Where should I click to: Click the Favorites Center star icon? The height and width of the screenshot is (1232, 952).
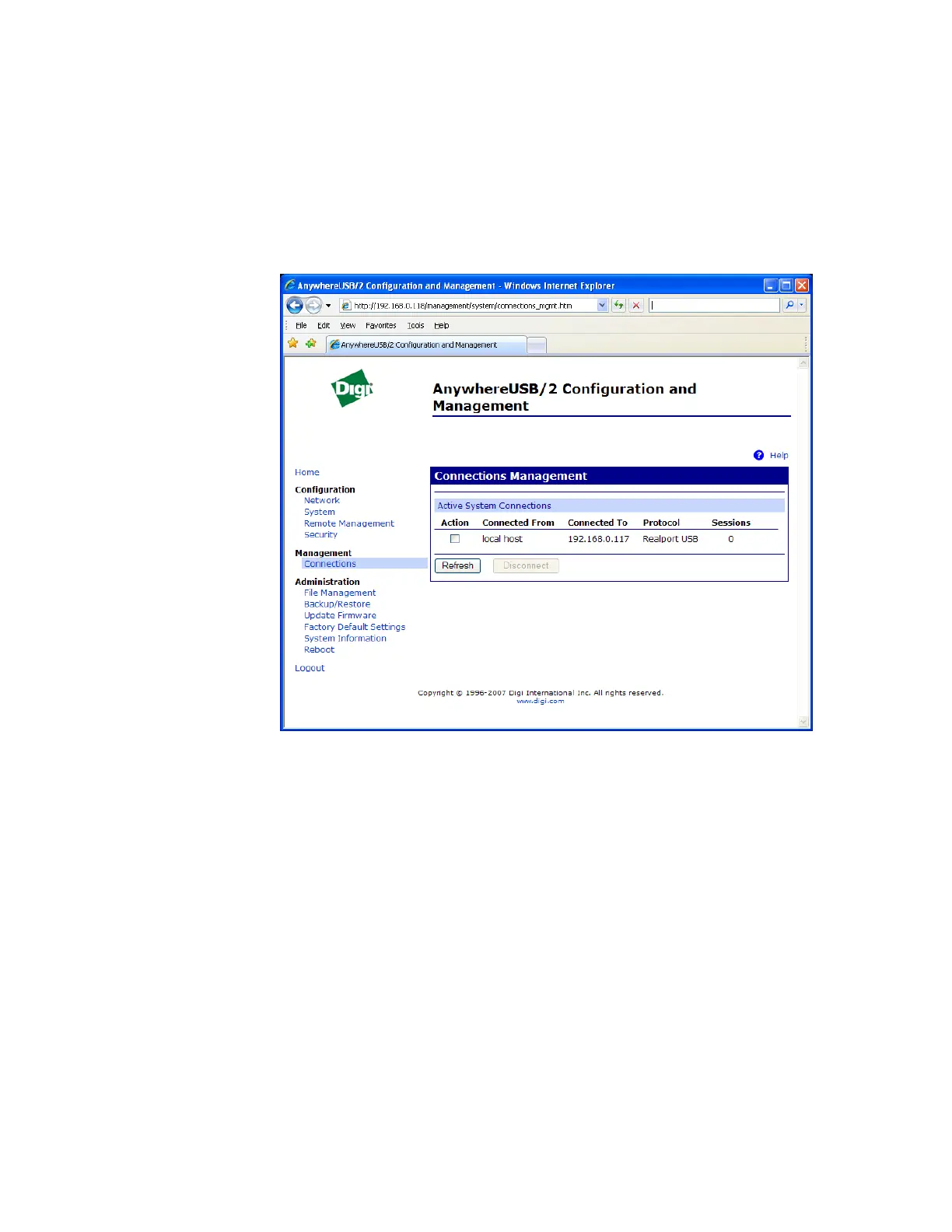pos(293,344)
